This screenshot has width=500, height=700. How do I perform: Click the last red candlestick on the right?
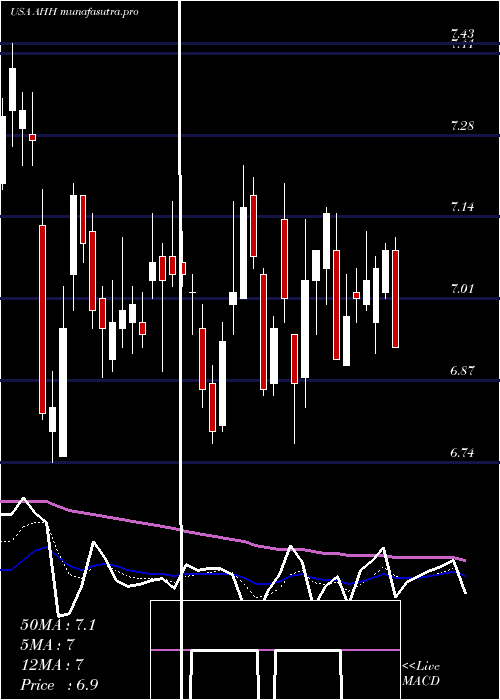396,299
